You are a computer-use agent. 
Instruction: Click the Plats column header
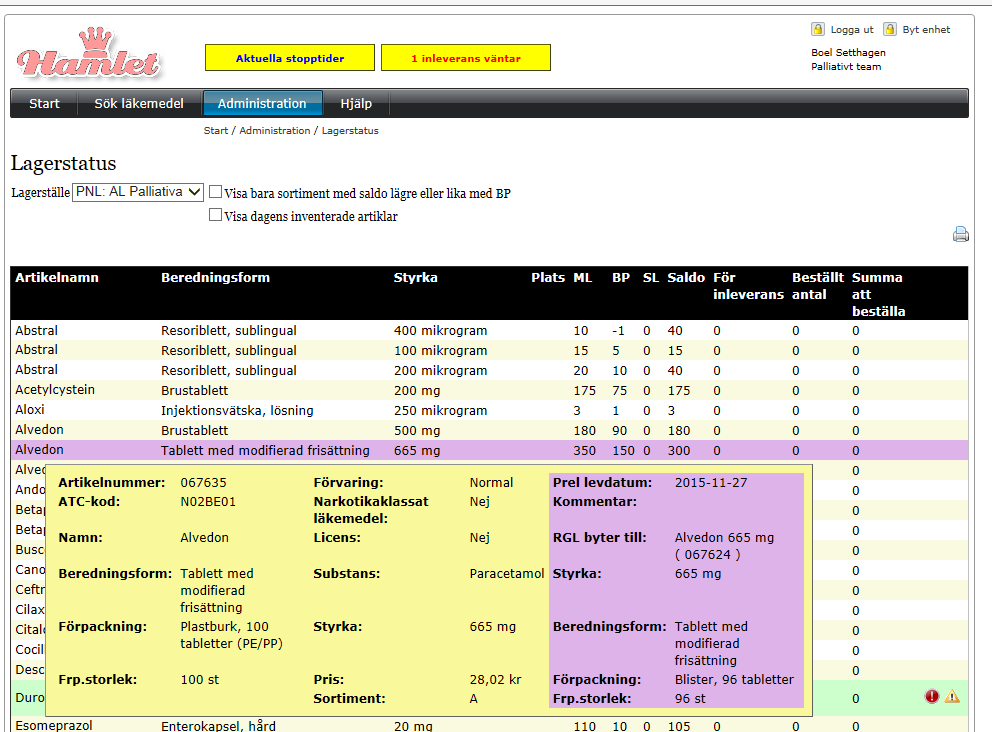click(x=548, y=277)
